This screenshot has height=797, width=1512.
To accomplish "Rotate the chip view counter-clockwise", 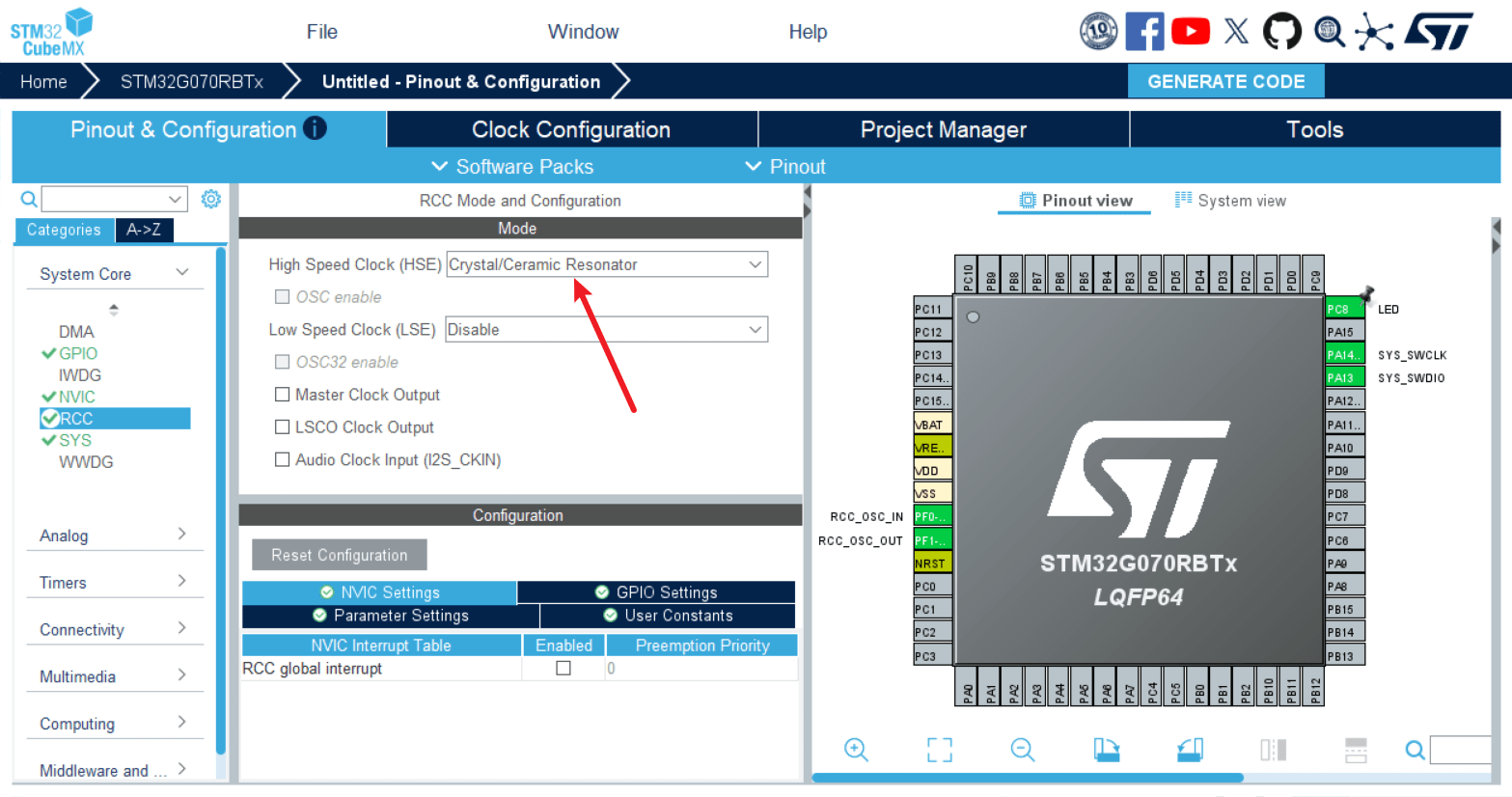I will [1190, 750].
